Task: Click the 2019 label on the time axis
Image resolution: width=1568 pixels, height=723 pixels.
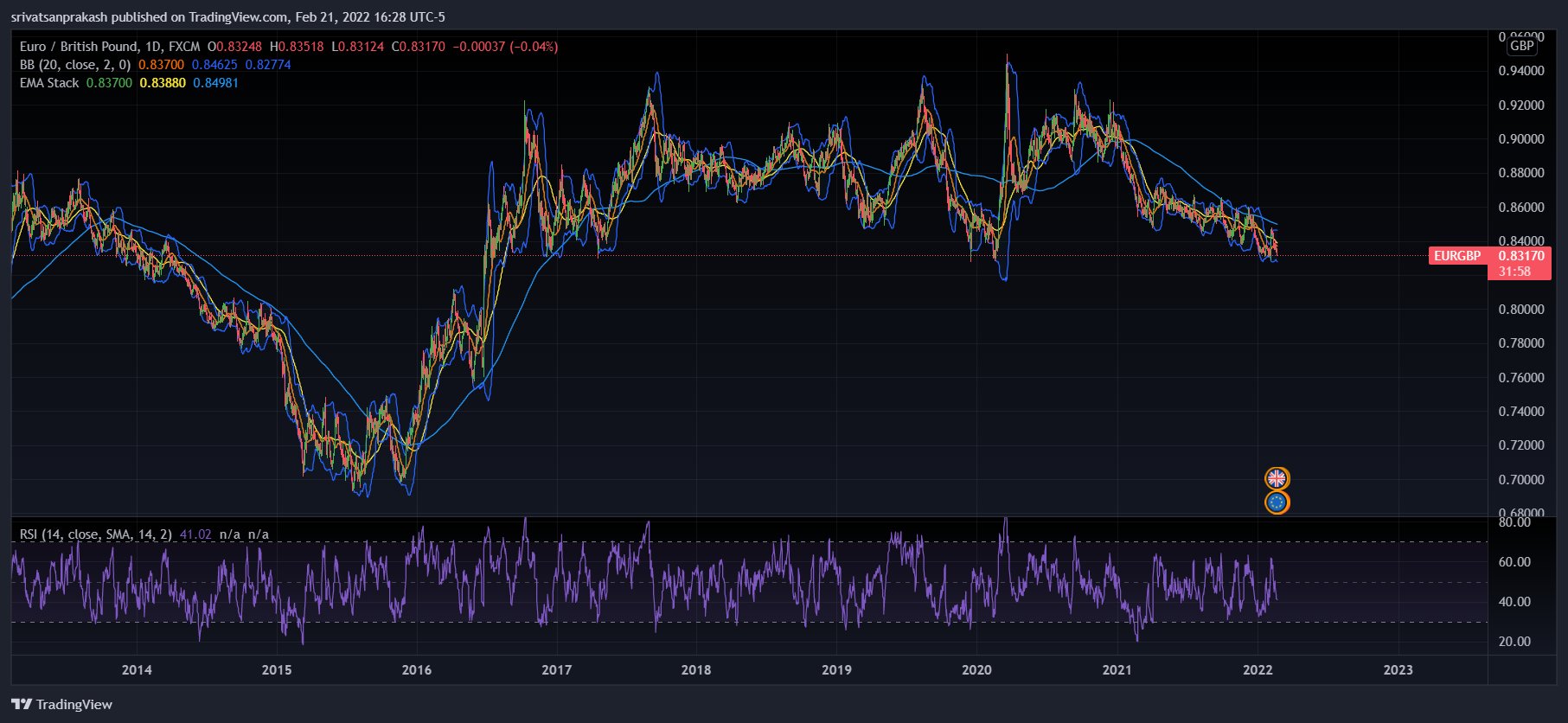Action: click(836, 670)
